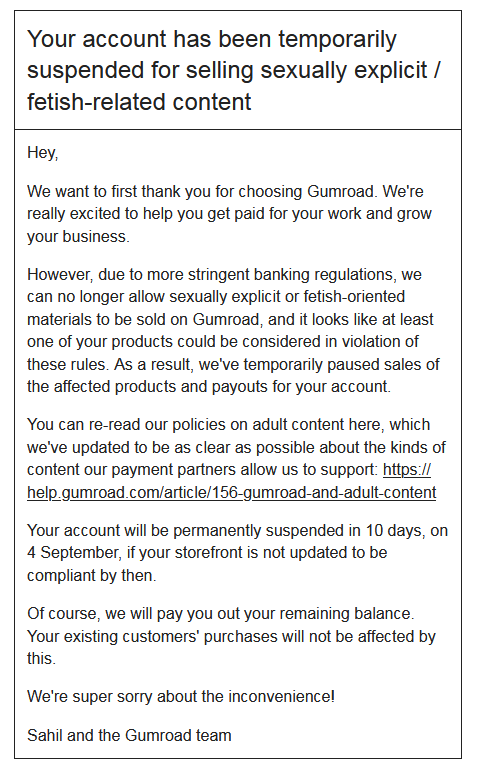
Task: Click the "re-read our policies on adult content" line
Action: [228, 425]
